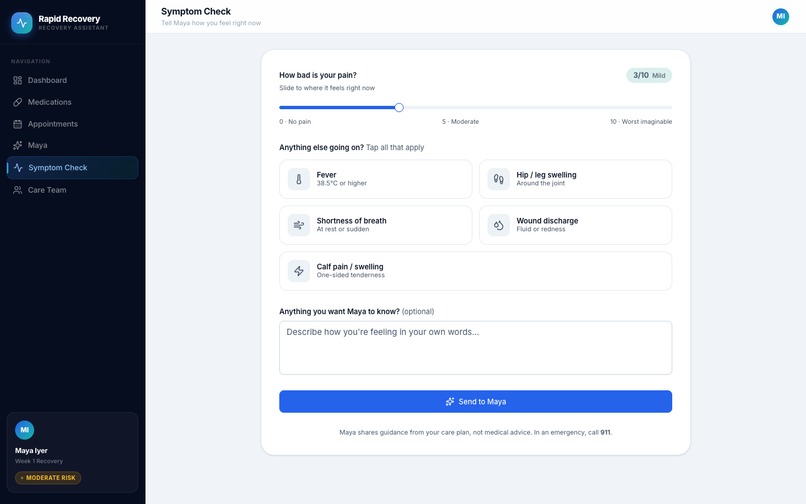Screen dimensions: 806x504
Task: Select the Wound discharge symptom card
Action: pos(576,225)
